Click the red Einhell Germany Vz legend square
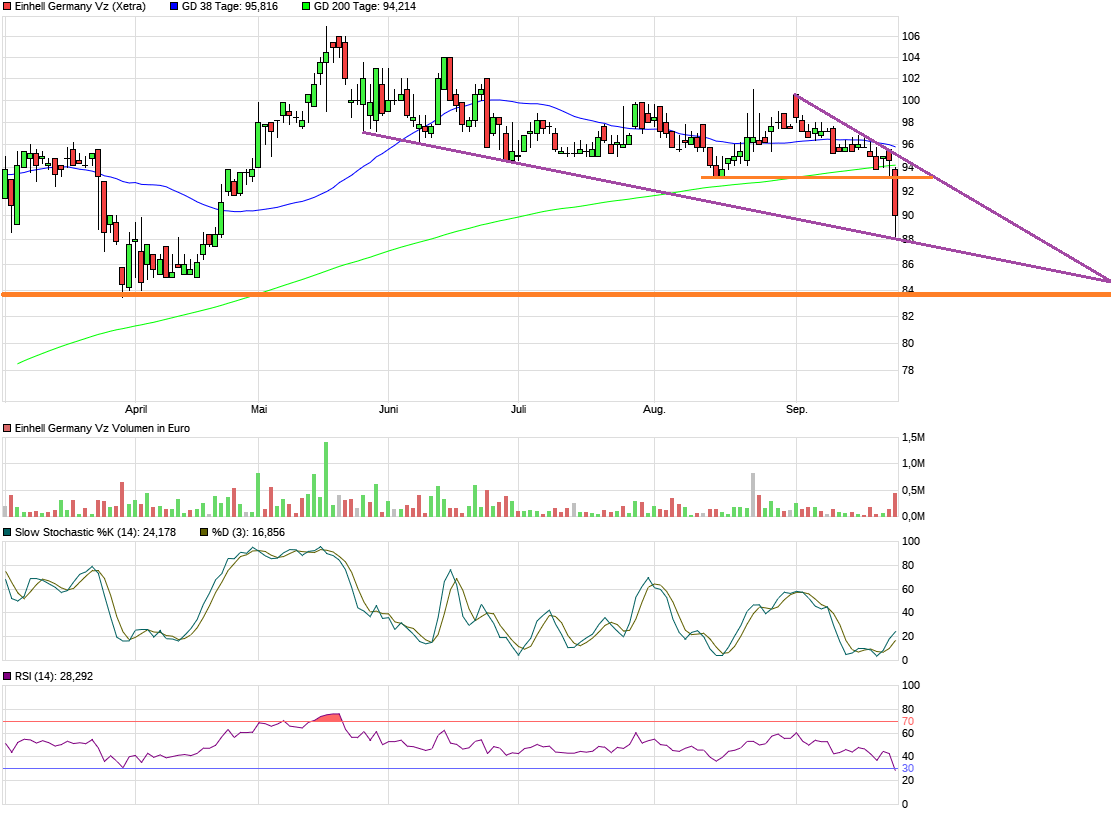The height and width of the screenshot is (814, 1111). click(8, 6)
